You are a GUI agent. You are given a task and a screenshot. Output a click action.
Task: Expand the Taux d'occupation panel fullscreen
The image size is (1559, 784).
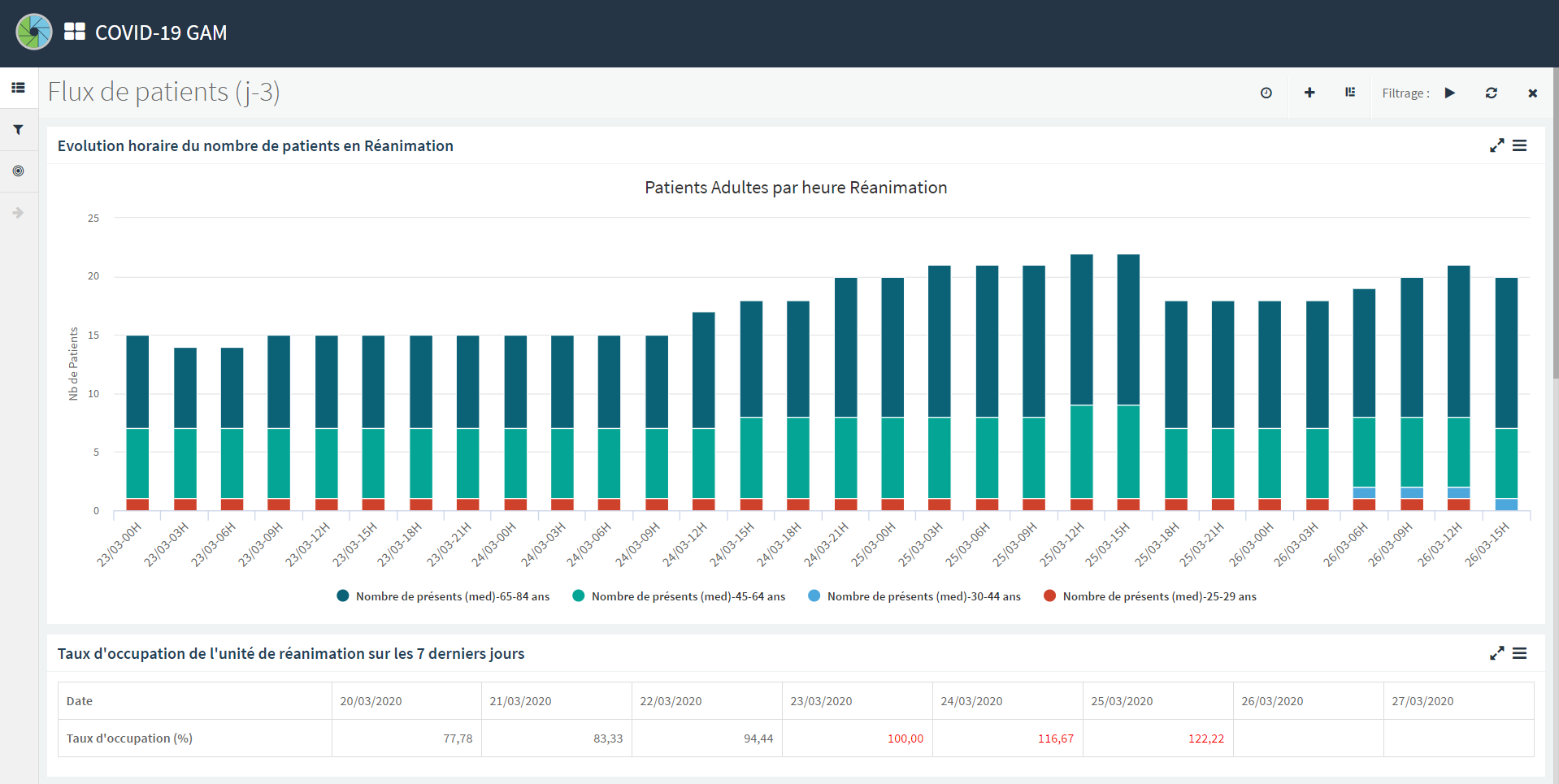coord(1496,653)
